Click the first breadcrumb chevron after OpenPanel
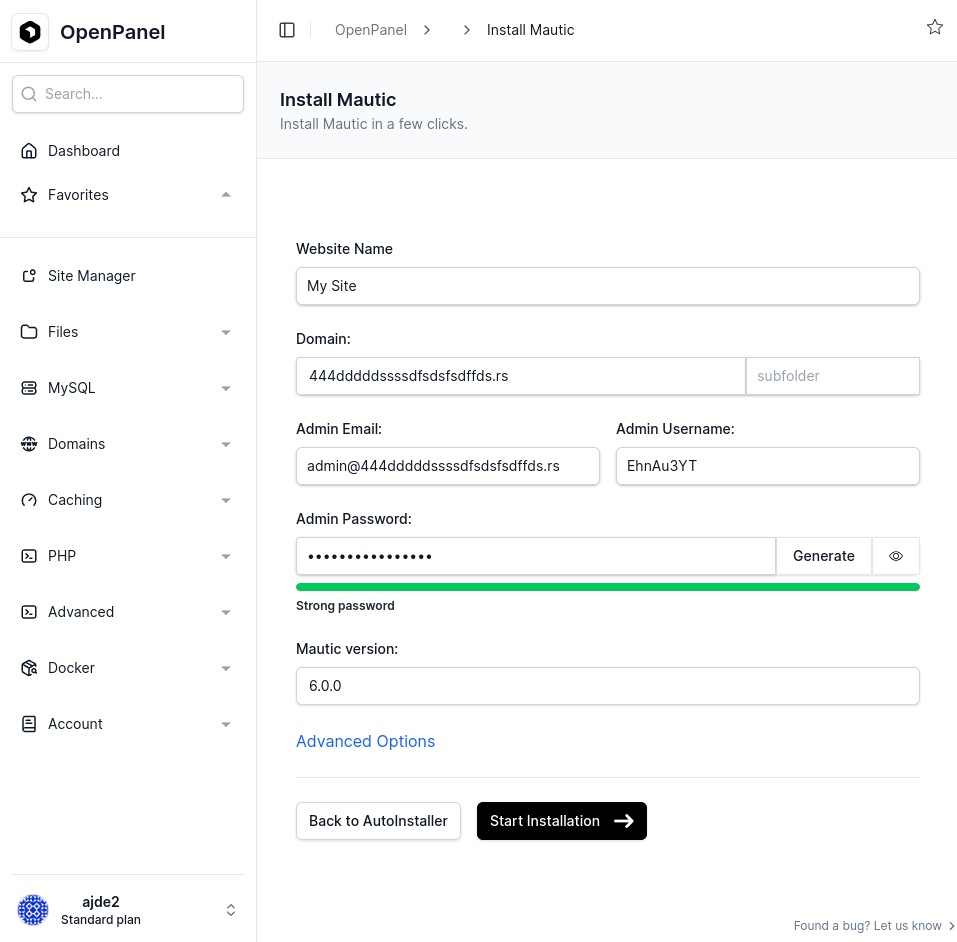Image resolution: width=957 pixels, height=942 pixels. (x=427, y=30)
